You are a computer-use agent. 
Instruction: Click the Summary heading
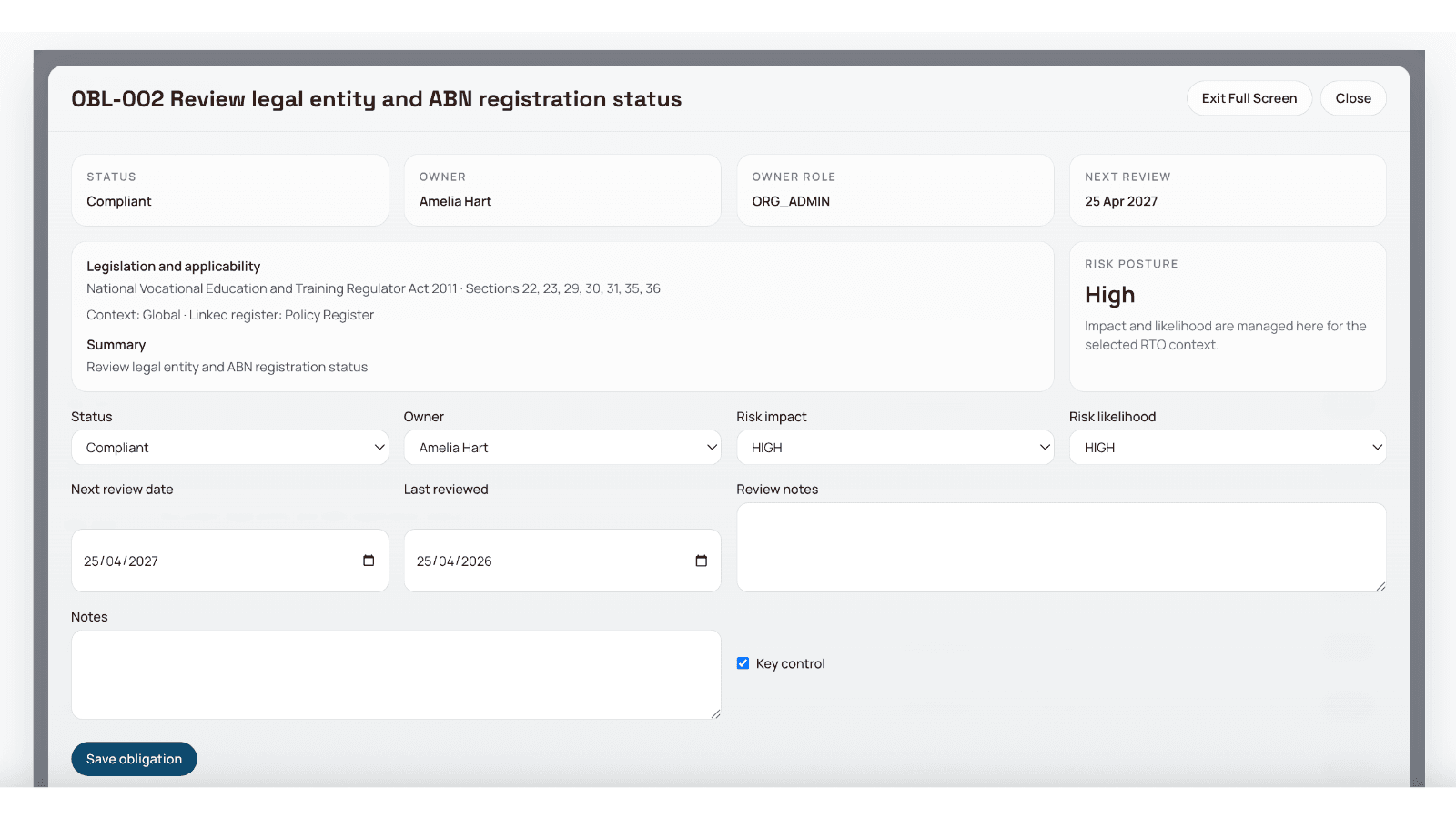[x=116, y=345]
